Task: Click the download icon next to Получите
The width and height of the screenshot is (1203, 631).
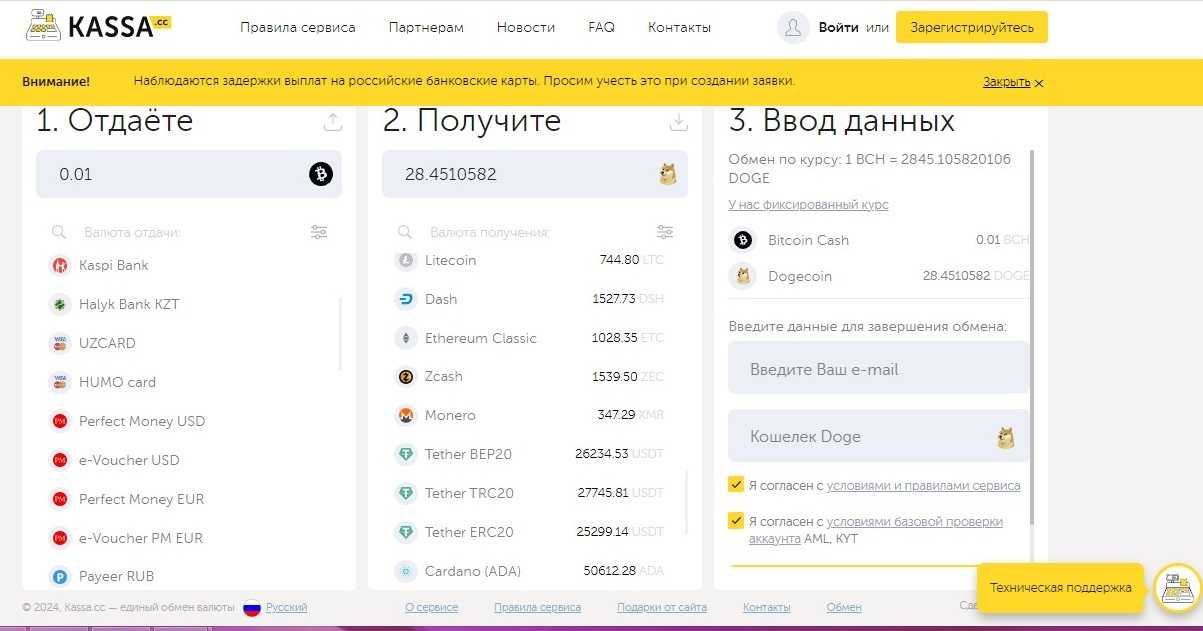Action: point(679,122)
